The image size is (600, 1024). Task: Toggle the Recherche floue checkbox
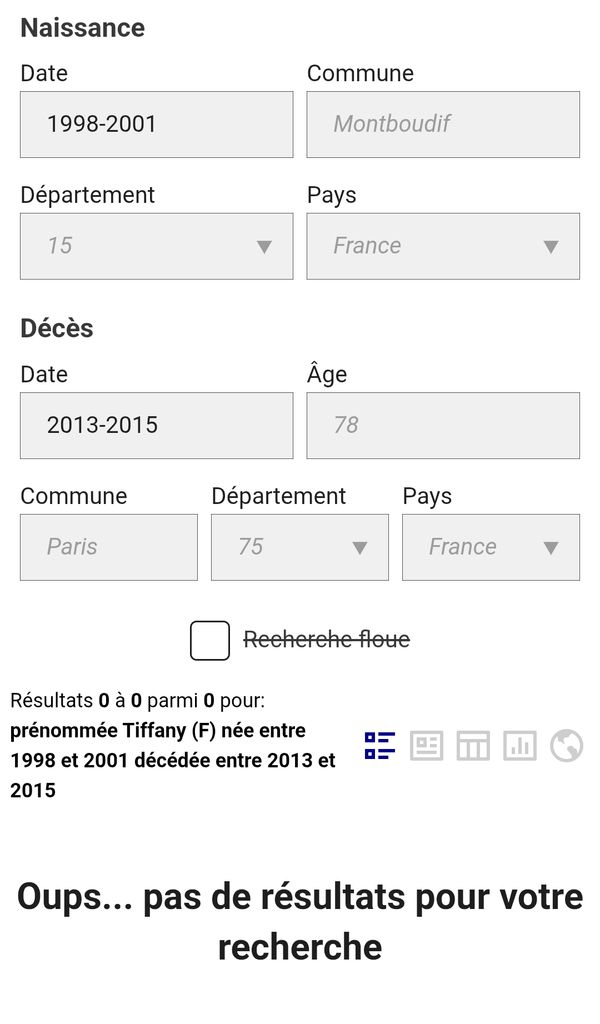(x=210, y=641)
